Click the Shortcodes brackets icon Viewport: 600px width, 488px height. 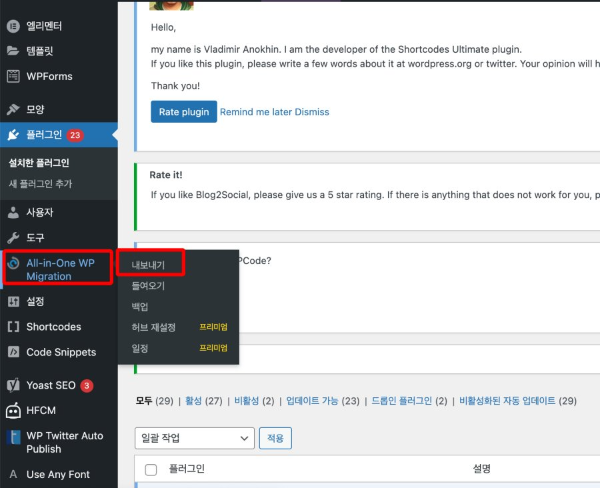tap(13, 327)
